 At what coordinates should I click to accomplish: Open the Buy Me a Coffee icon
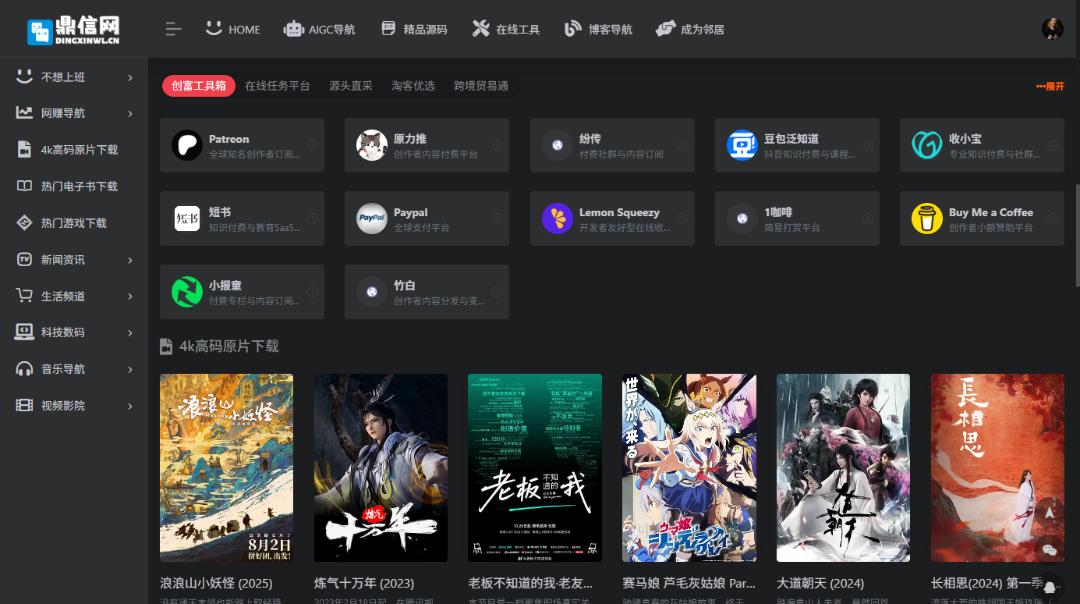pyautogui.click(x=927, y=218)
